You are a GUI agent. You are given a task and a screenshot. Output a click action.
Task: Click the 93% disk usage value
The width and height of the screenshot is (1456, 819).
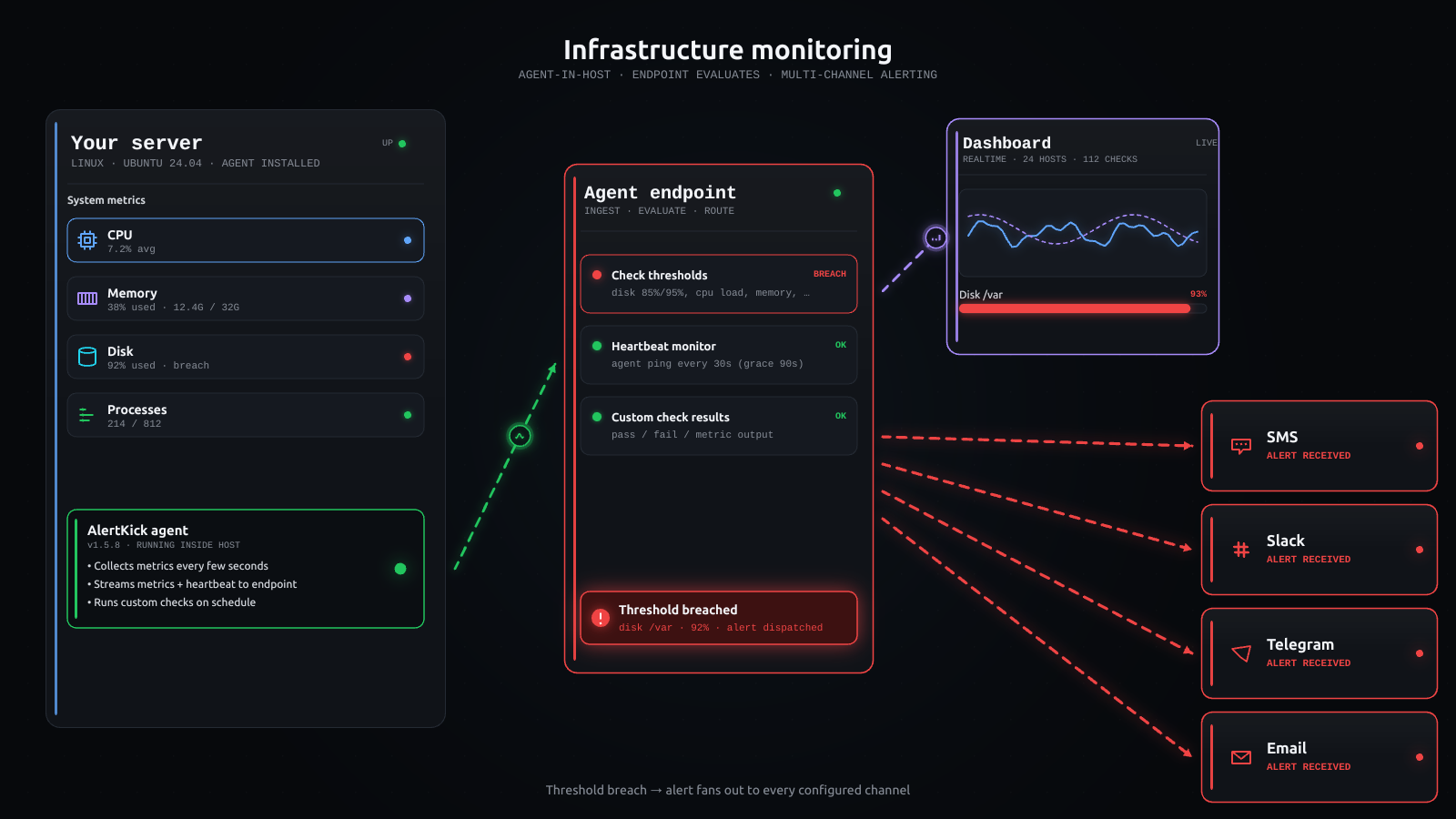point(1198,294)
